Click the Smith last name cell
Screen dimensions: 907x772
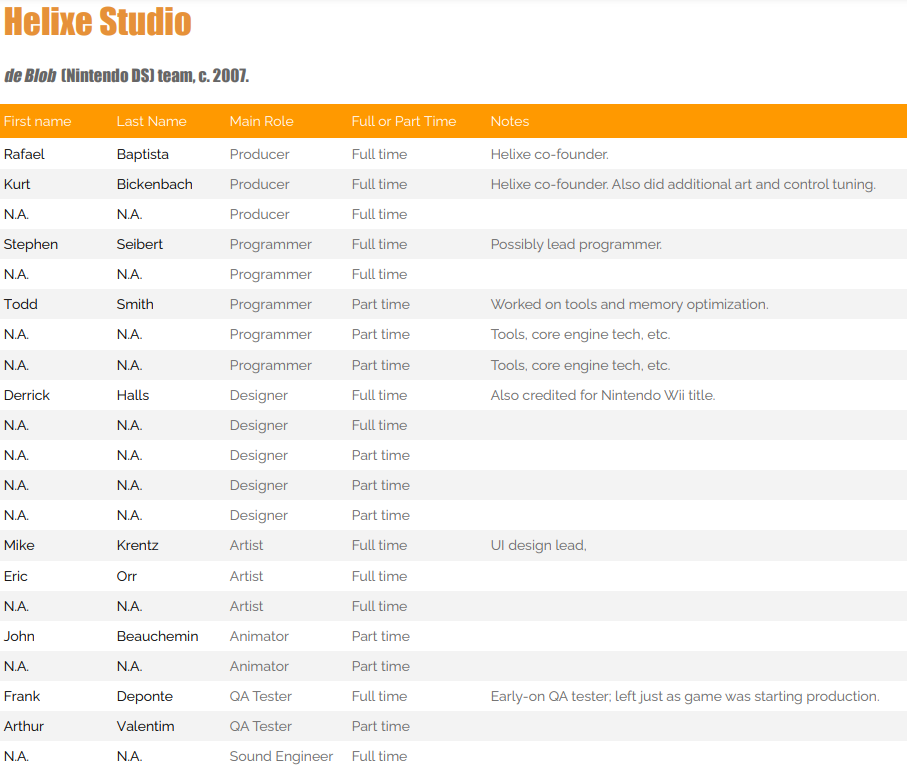(135, 305)
